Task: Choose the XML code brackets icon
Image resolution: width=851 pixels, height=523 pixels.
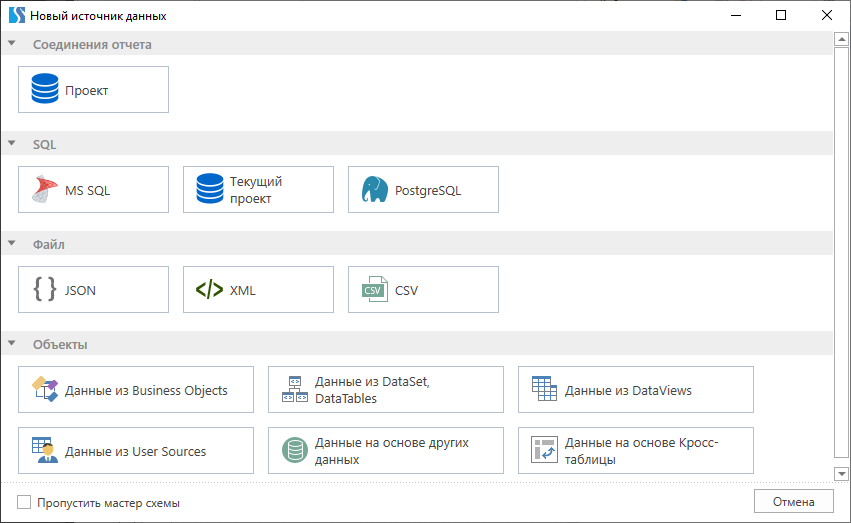Action: coord(210,290)
